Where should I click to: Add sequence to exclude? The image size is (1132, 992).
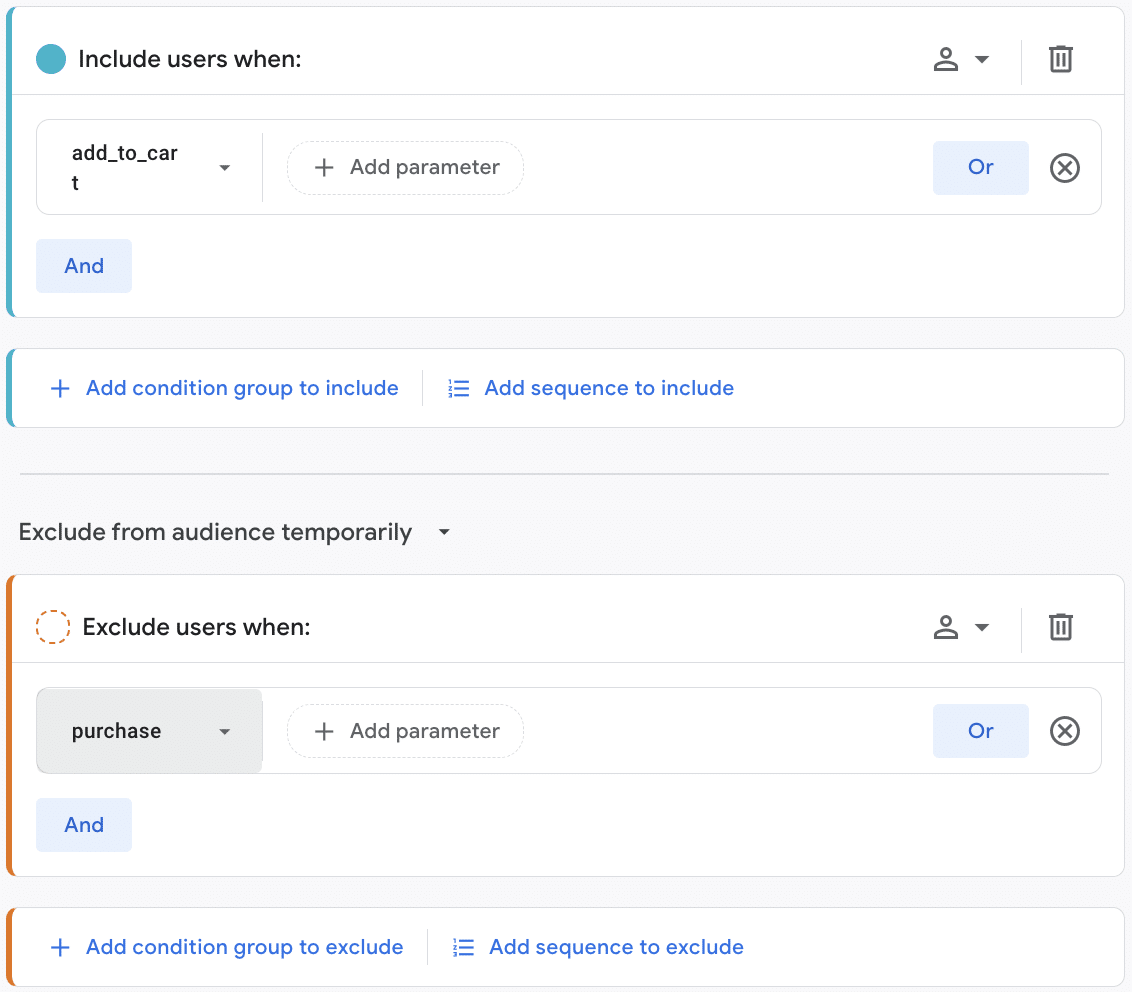[x=598, y=947]
